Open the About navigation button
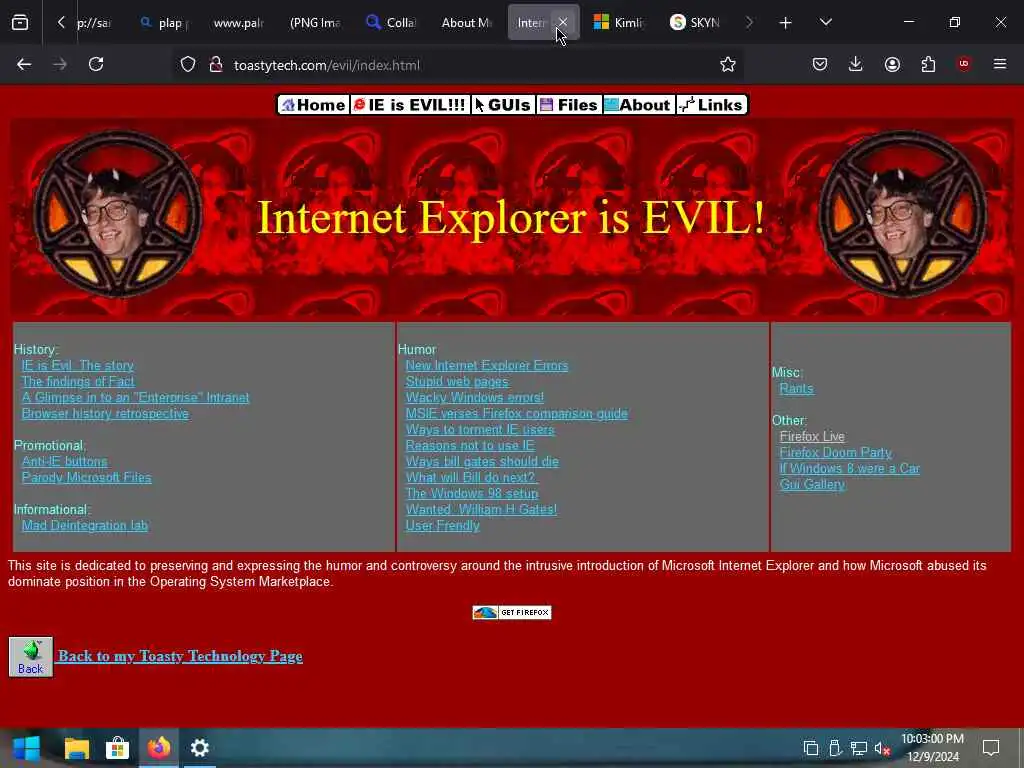Screen dimensions: 1024x768 [638, 104]
